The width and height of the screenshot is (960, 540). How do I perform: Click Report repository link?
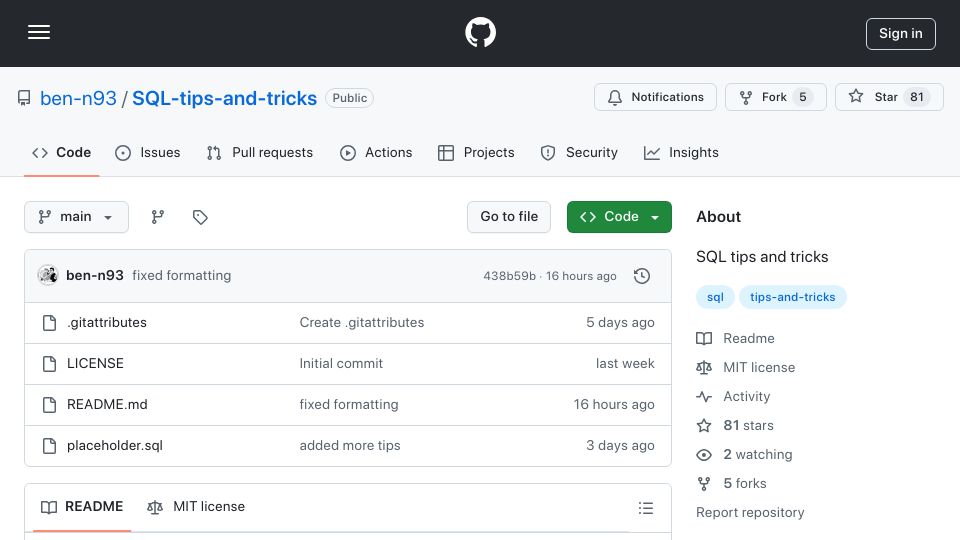tap(750, 512)
